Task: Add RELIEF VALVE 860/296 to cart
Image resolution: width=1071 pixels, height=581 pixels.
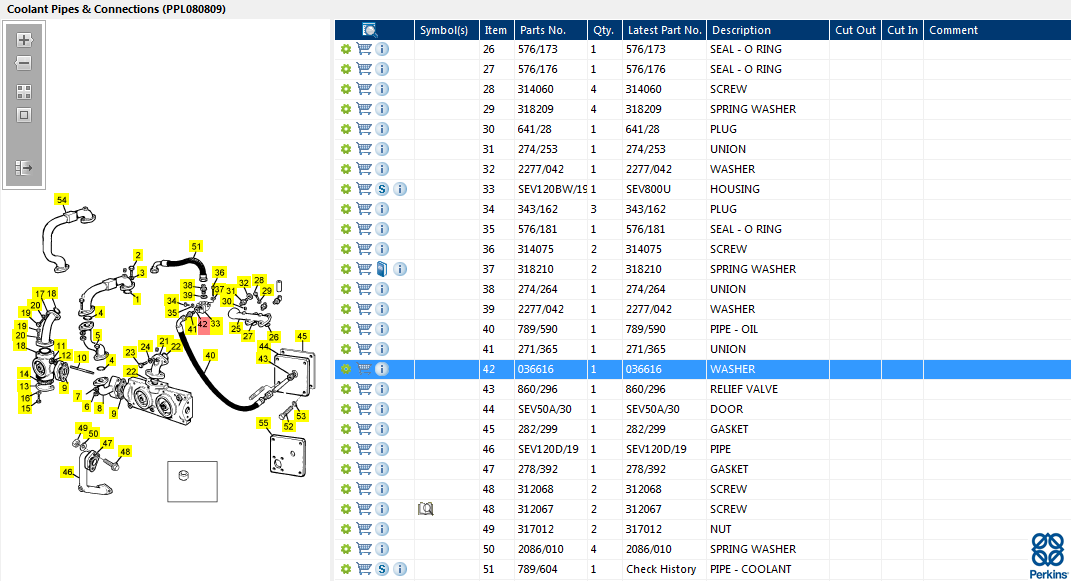Action: [364, 389]
